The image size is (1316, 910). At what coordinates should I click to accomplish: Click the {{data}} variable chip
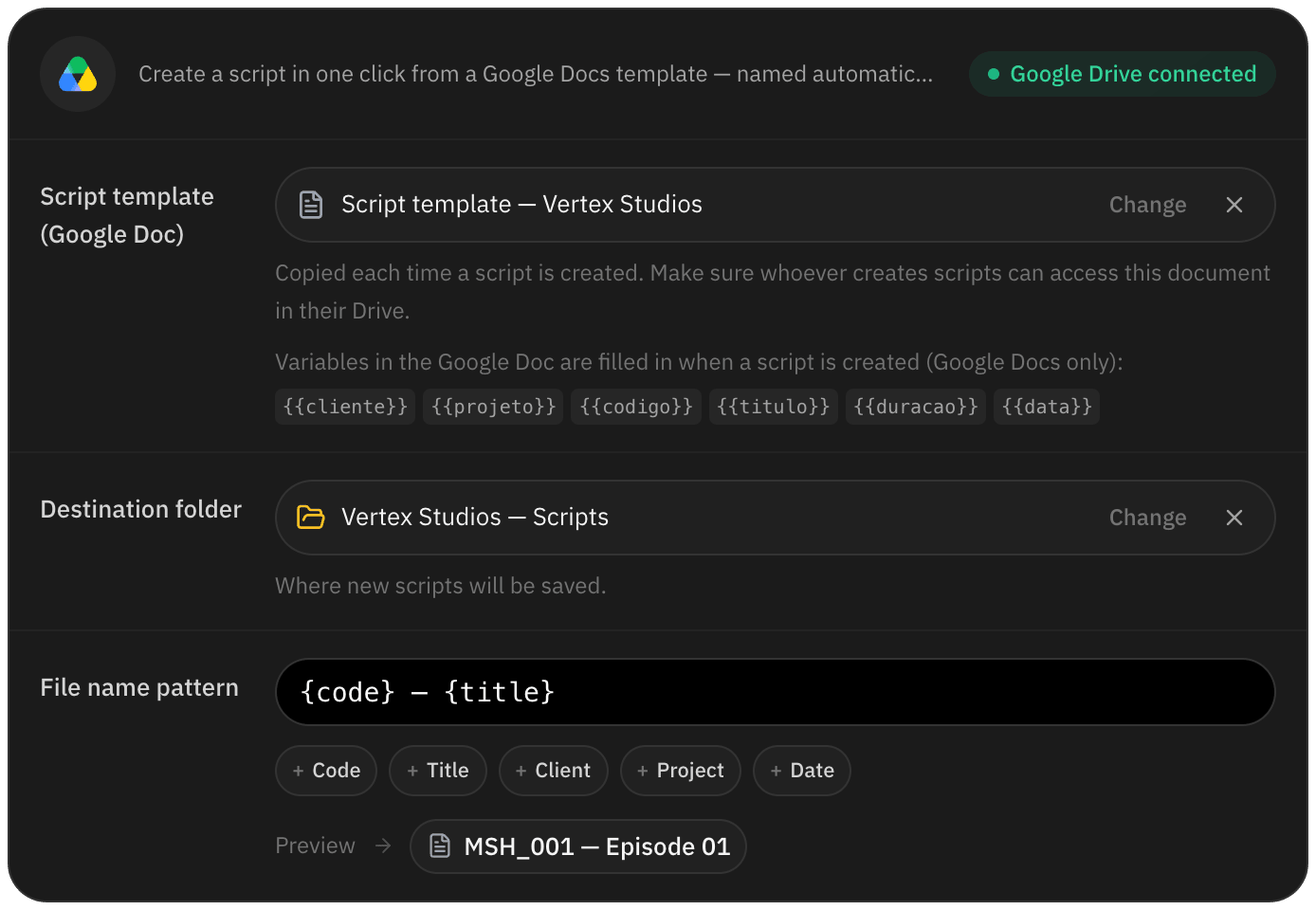coord(1047,407)
